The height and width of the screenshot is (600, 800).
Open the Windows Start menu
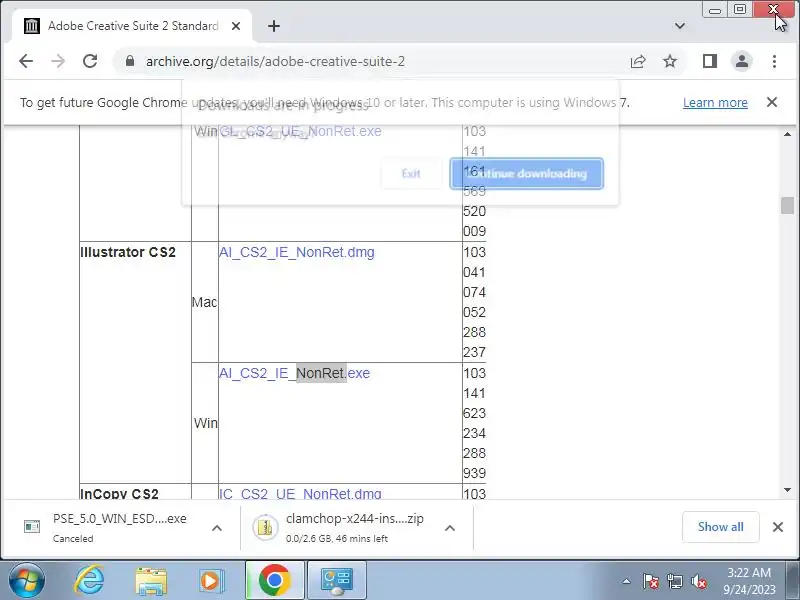click(x=27, y=581)
